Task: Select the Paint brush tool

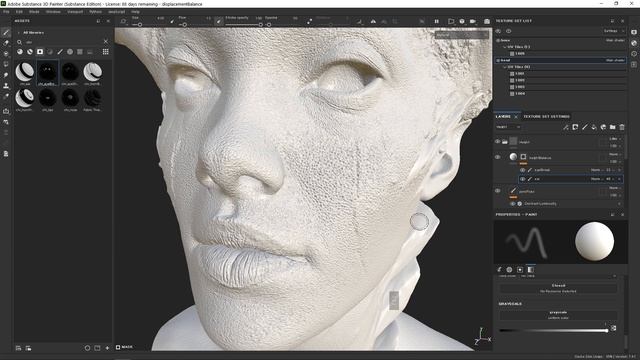Action: click(x=6, y=32)
